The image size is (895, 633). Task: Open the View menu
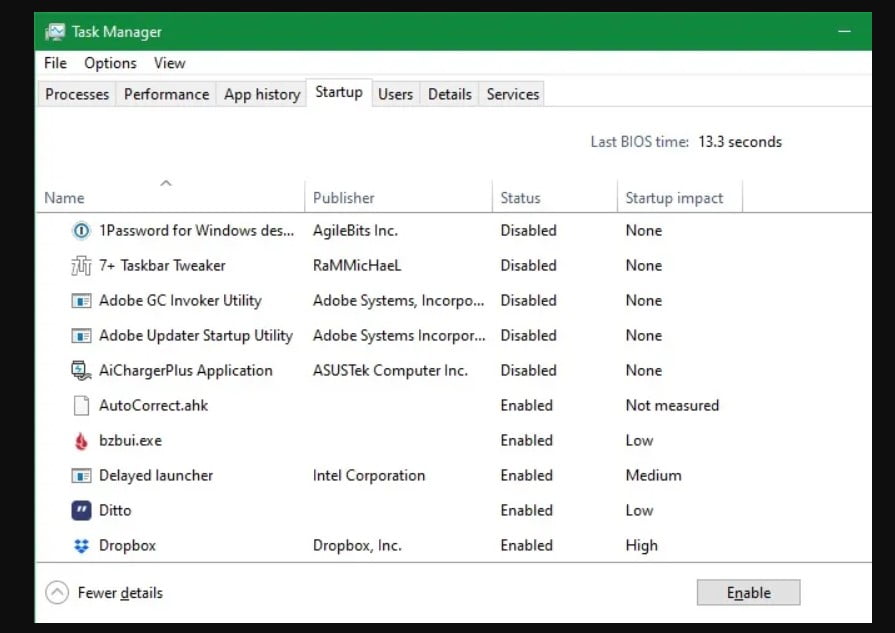pos(170,63)
